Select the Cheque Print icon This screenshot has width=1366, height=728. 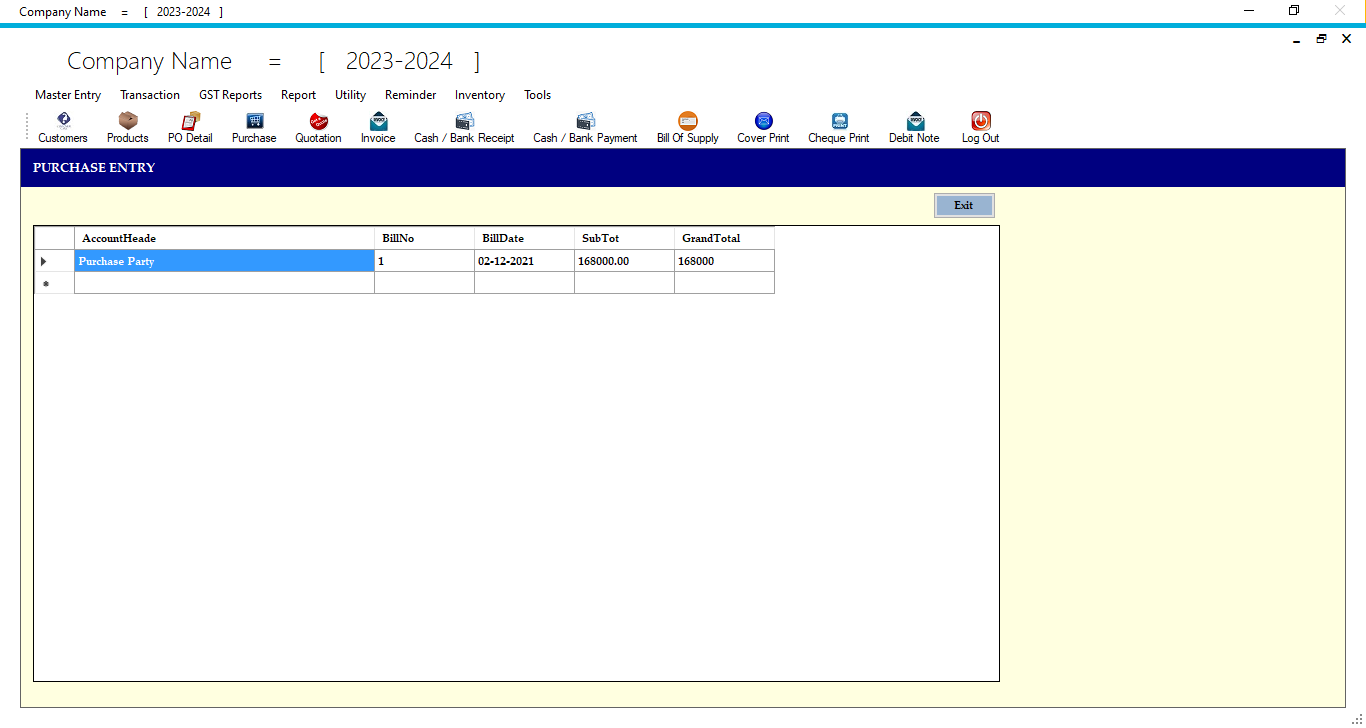tap(838, 127)
